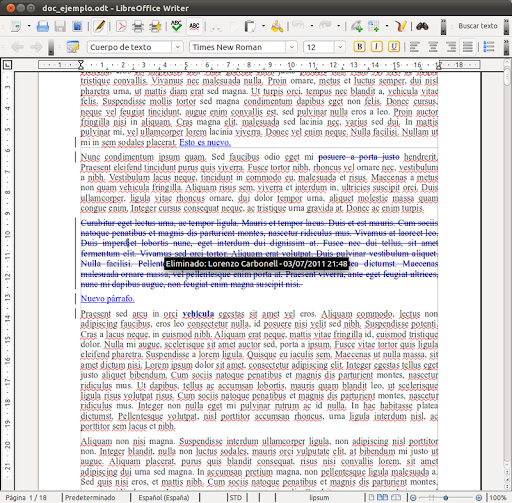This screenshot has height=503, width=512.
Task: Open the Undo history dropdown arrow
Action: (x=312, y=26)
